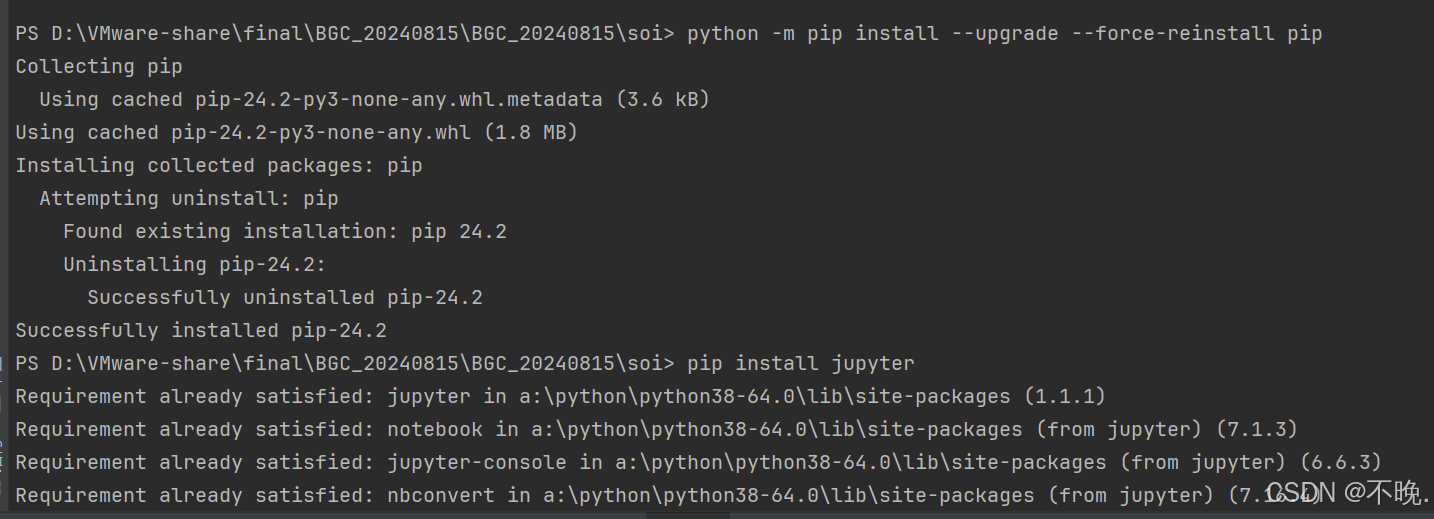Click the CSDN watermark text
The width and height of the screenshot is (1434, 519).
pyautogui.click(x=1346, y=492)
